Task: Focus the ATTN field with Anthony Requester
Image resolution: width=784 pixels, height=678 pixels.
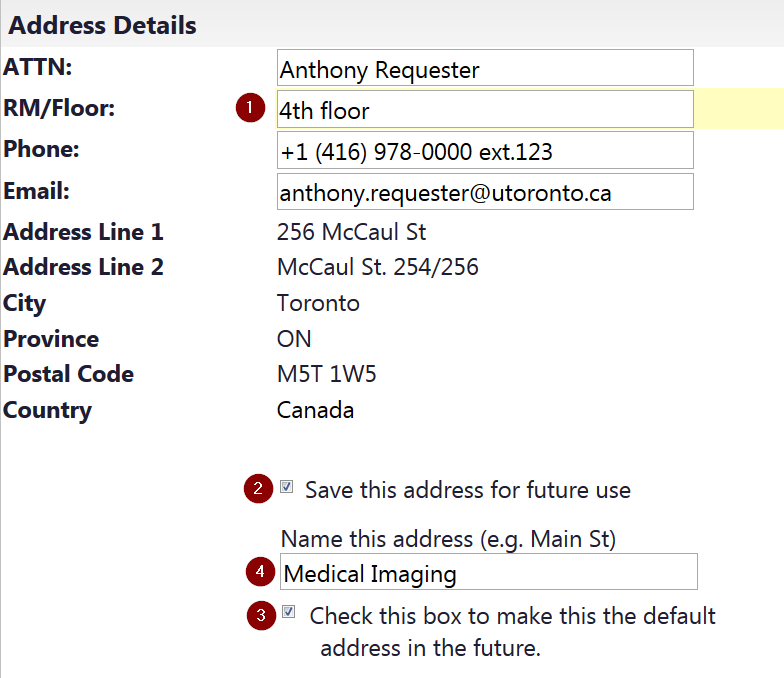Action: tap(485, 69)
